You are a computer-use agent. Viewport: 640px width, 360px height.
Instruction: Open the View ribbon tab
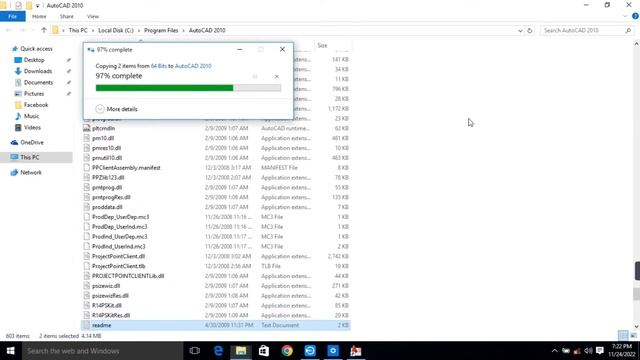pyautogui.click(x=93, y=16)
